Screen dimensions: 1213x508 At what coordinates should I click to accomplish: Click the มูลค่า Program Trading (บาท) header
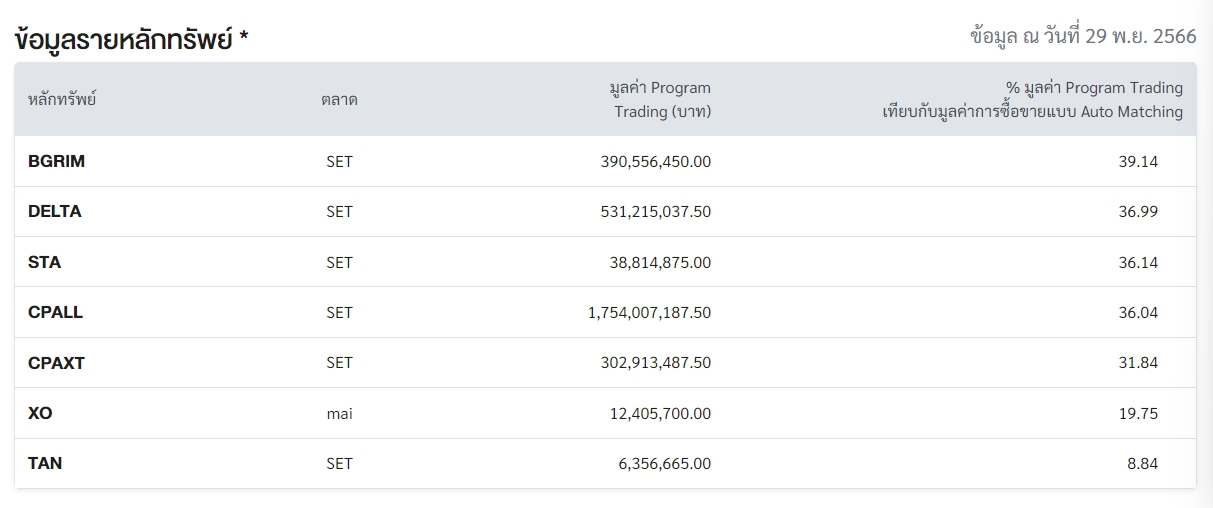click(660, 100)
